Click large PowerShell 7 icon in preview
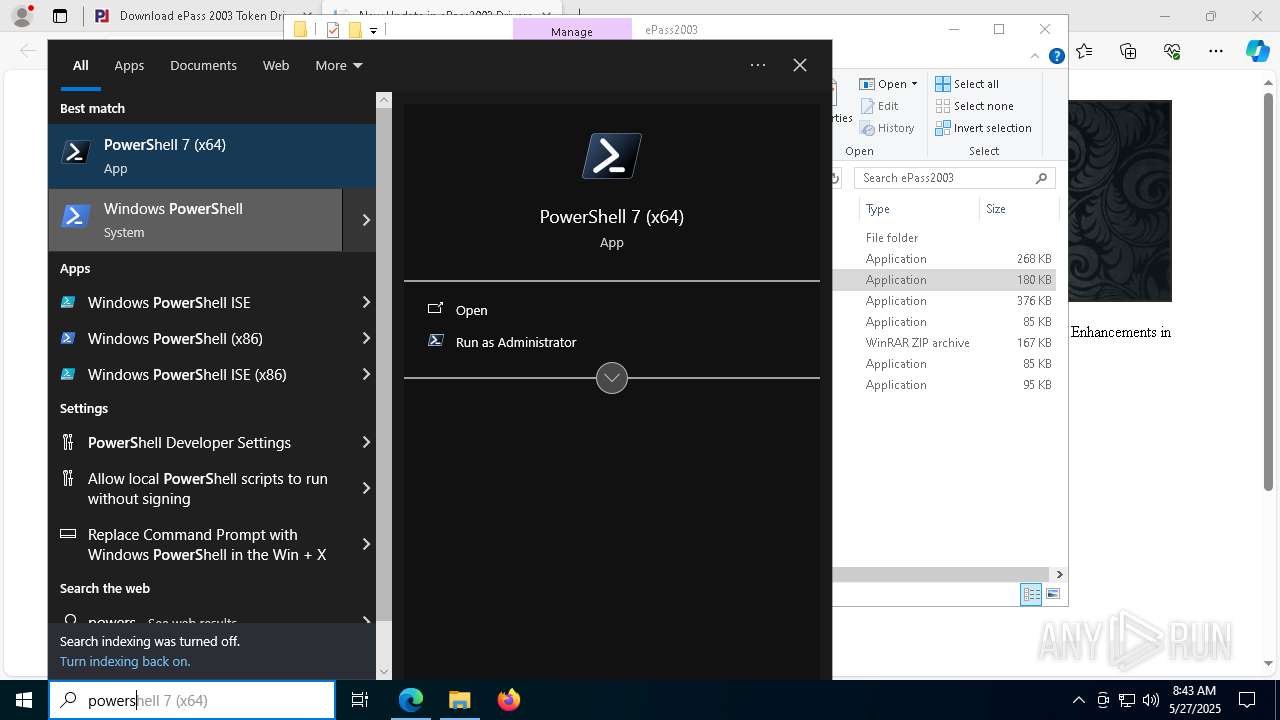 click(x=612, y=156)
